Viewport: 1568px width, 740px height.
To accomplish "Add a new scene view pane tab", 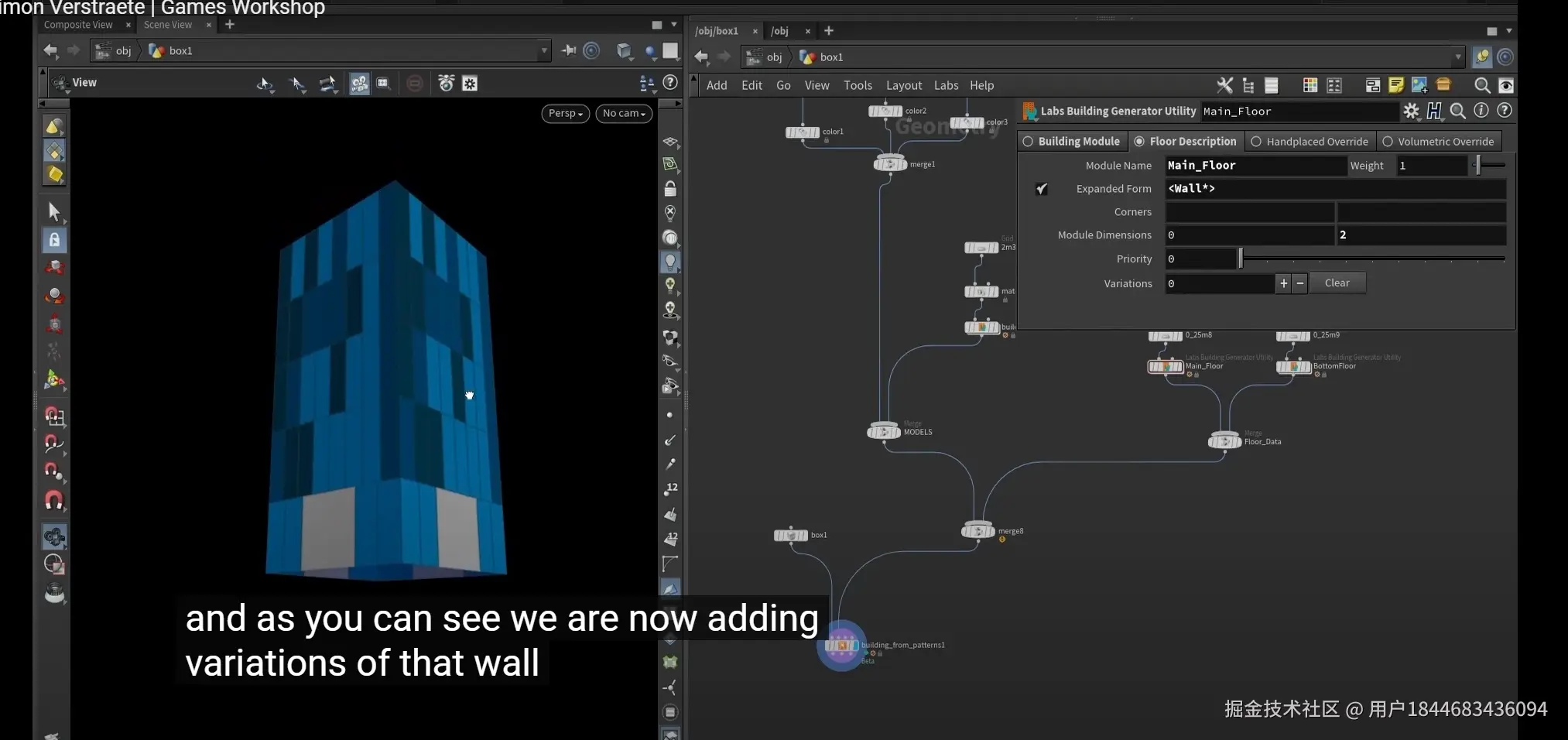I will click(x=230, y=25).
